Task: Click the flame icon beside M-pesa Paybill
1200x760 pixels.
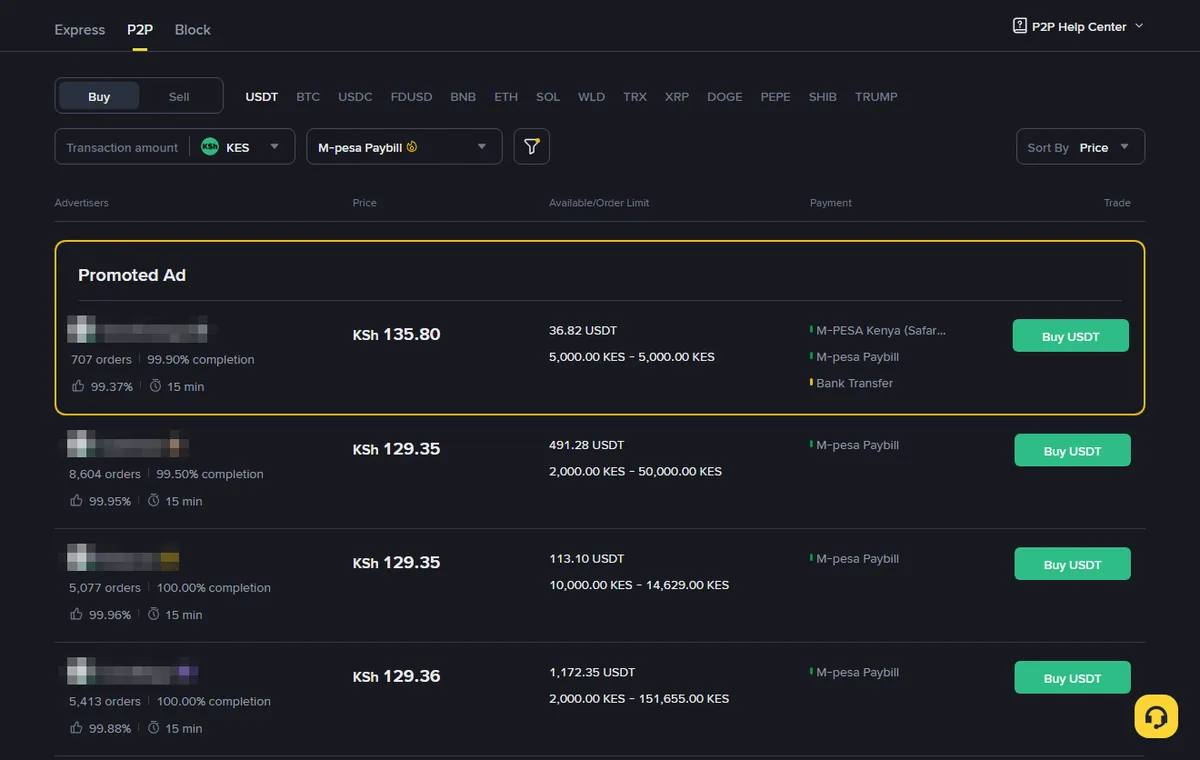Action: click(412, 147)
